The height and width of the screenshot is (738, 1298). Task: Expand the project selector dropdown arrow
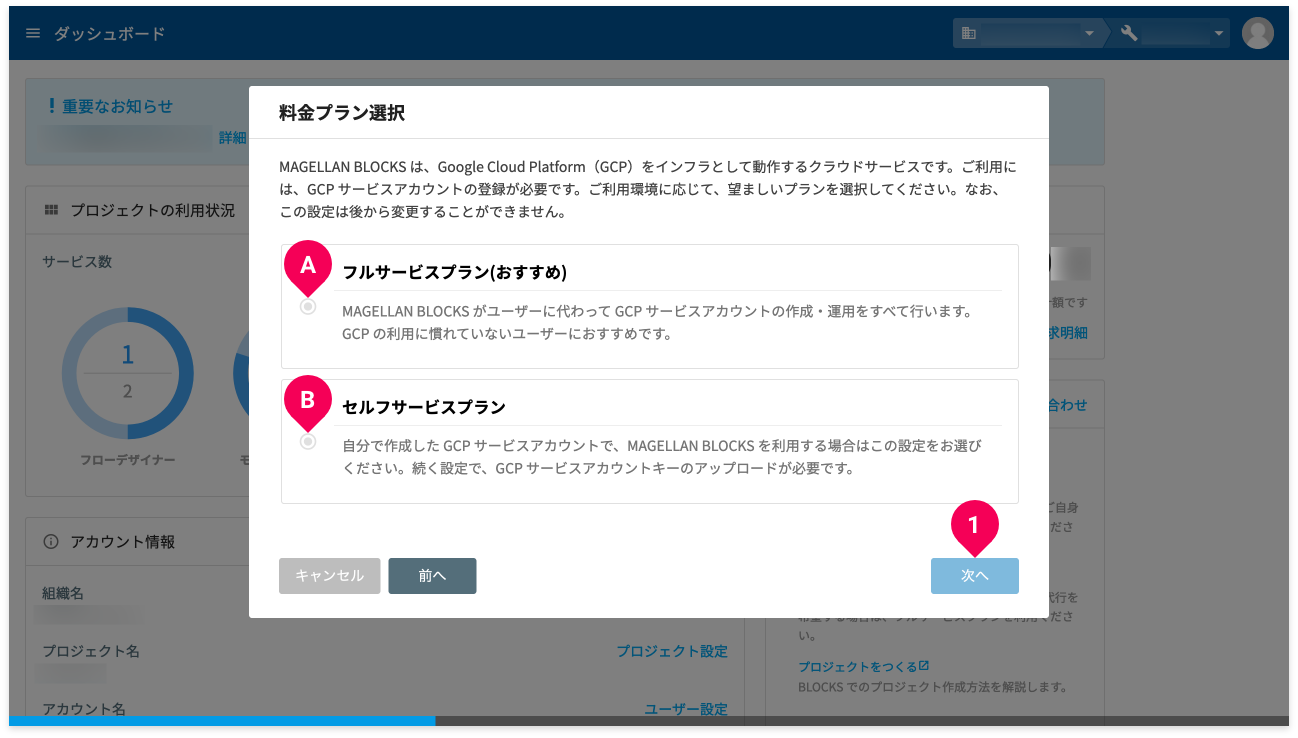point(1219,34)
